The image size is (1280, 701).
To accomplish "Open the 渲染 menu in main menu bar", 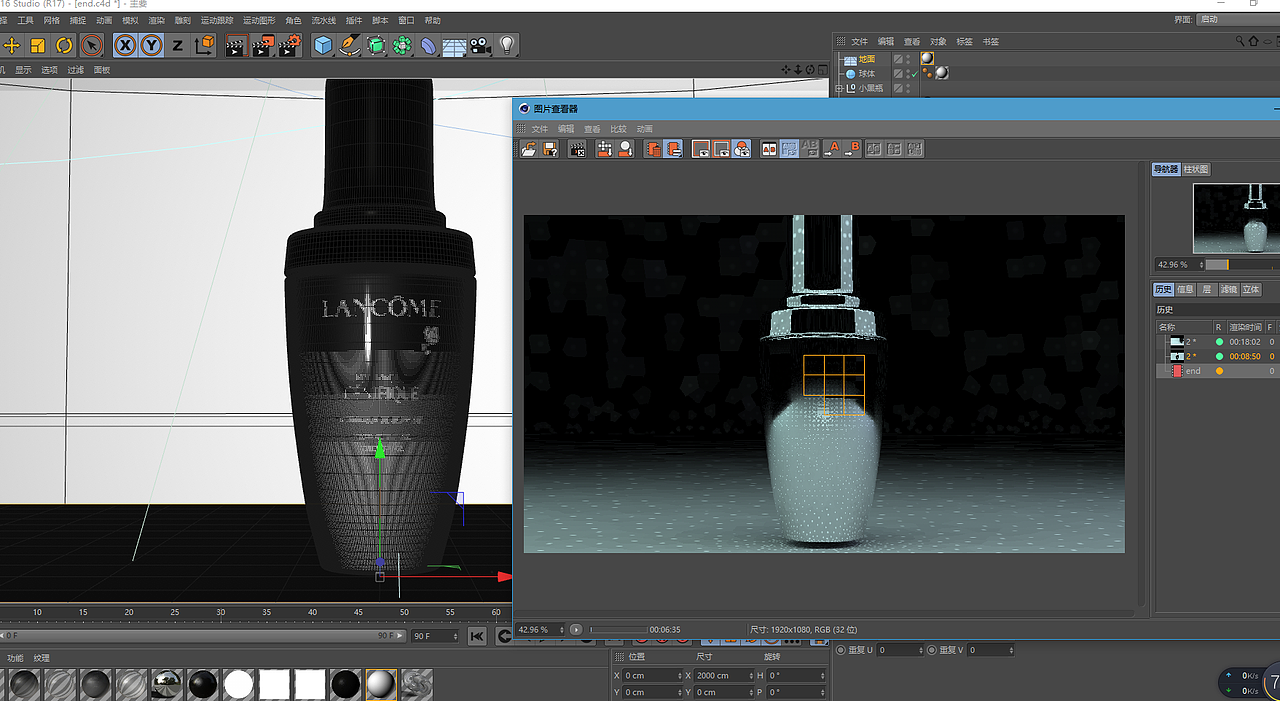I will 156,20.
